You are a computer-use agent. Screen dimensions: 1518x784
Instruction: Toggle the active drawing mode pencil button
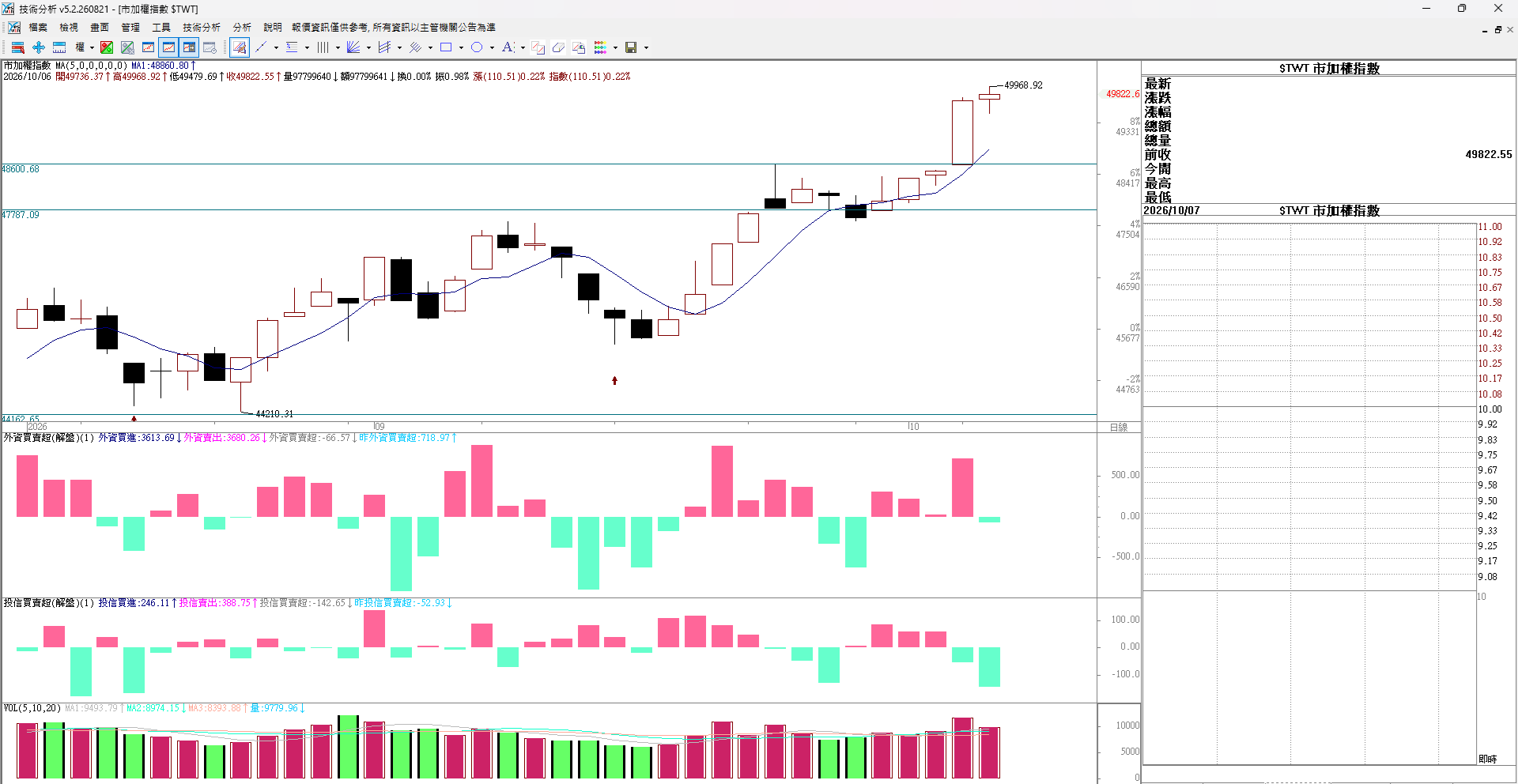point(240,47)
